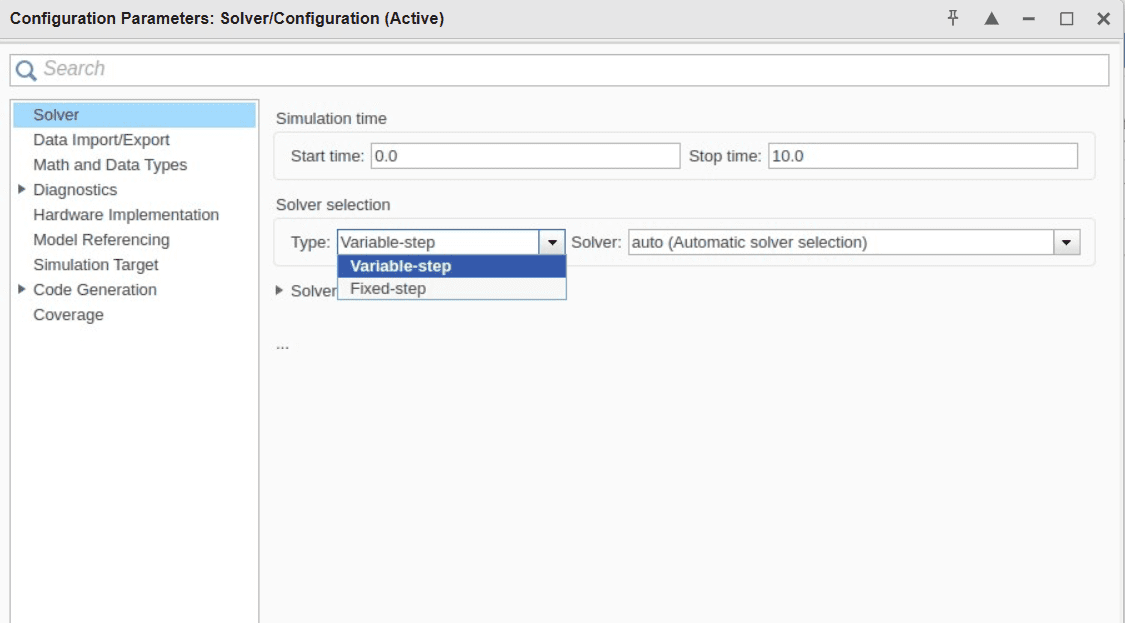Minimize the Configuration Parameters window

(x=1028, y=19)
